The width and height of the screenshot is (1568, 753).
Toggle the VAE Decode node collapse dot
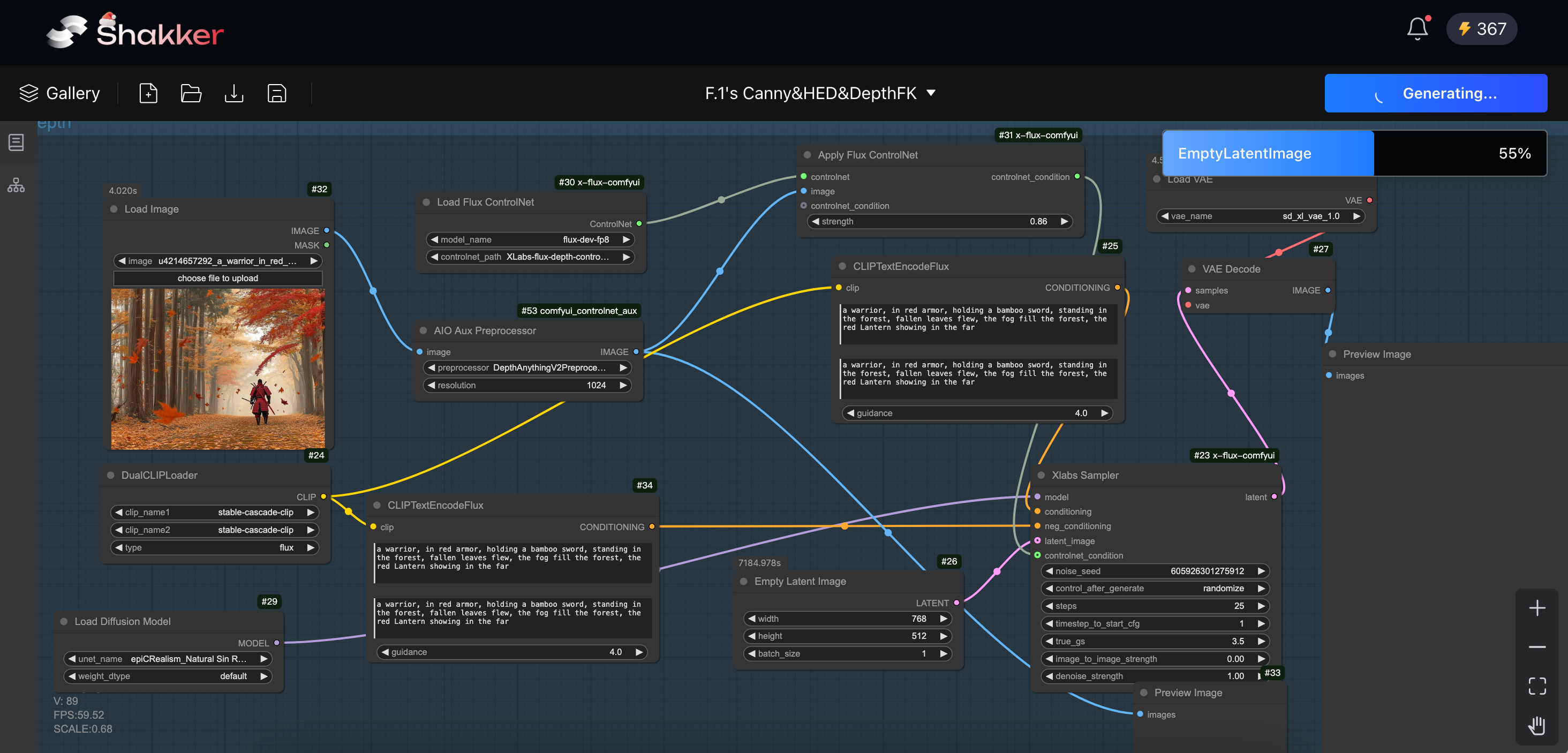pos(1191,269)
